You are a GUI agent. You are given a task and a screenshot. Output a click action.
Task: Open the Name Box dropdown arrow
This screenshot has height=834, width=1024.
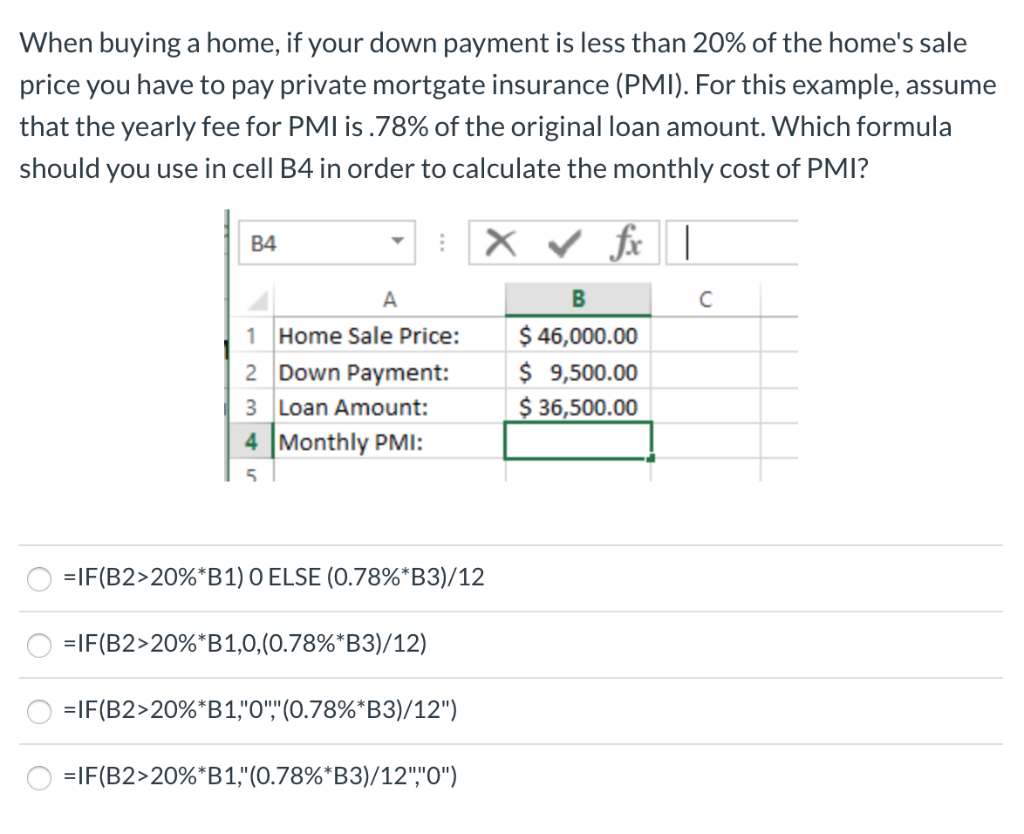click(397, 240)
